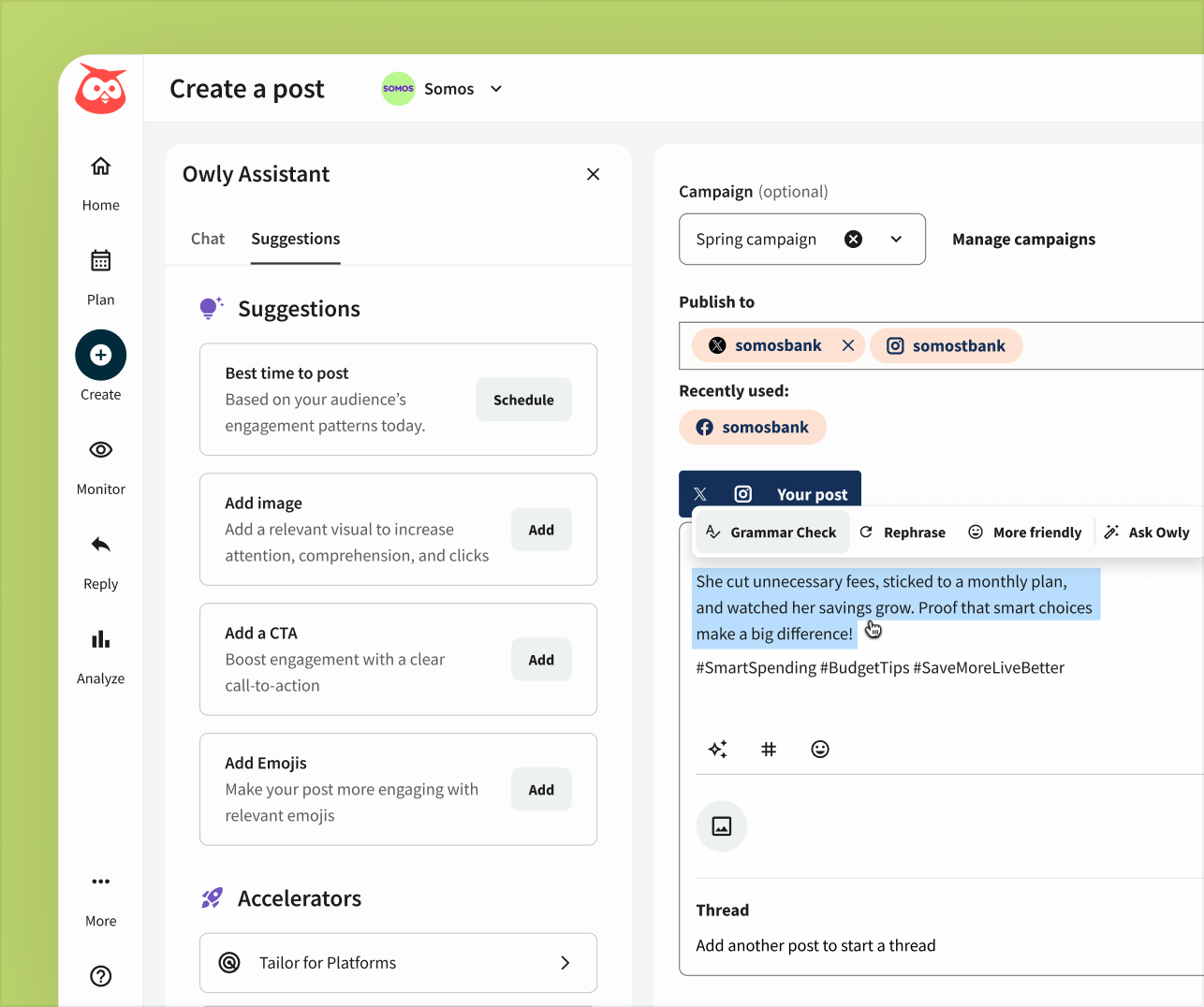
Task: Open the Home section in sidebar
Action: pyautogui.click(x=100, y=182)
